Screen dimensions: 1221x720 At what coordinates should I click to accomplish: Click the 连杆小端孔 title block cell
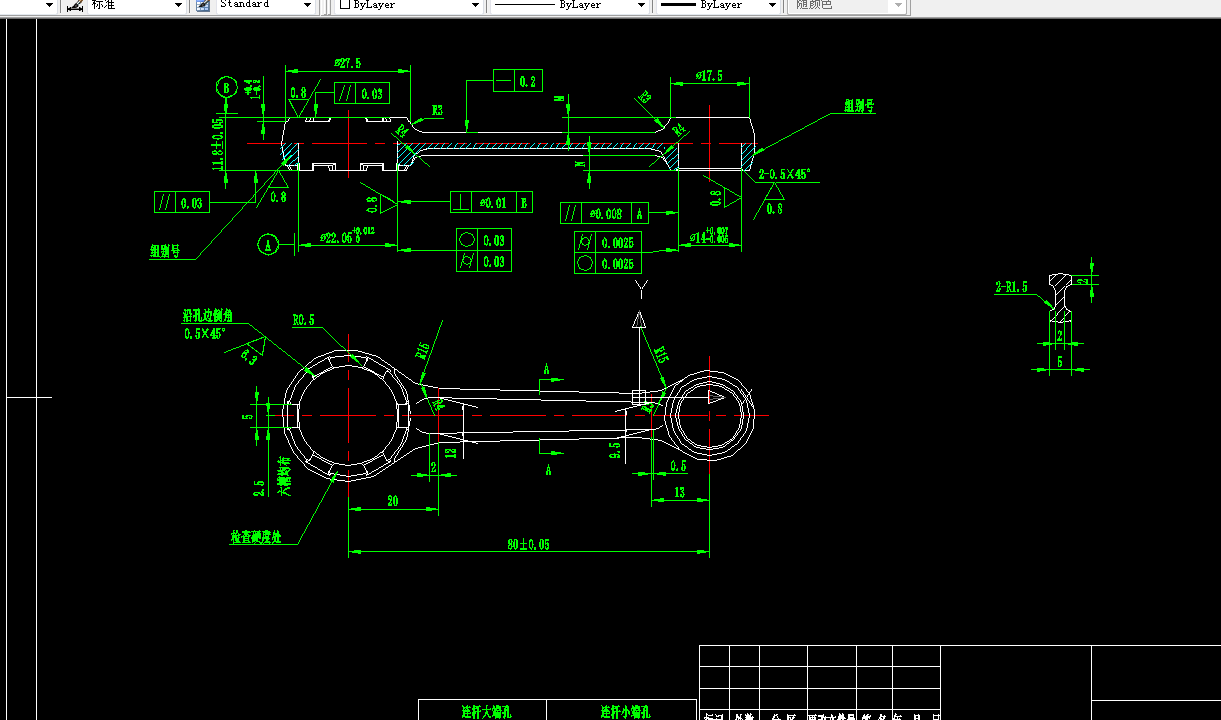point(623,711)
